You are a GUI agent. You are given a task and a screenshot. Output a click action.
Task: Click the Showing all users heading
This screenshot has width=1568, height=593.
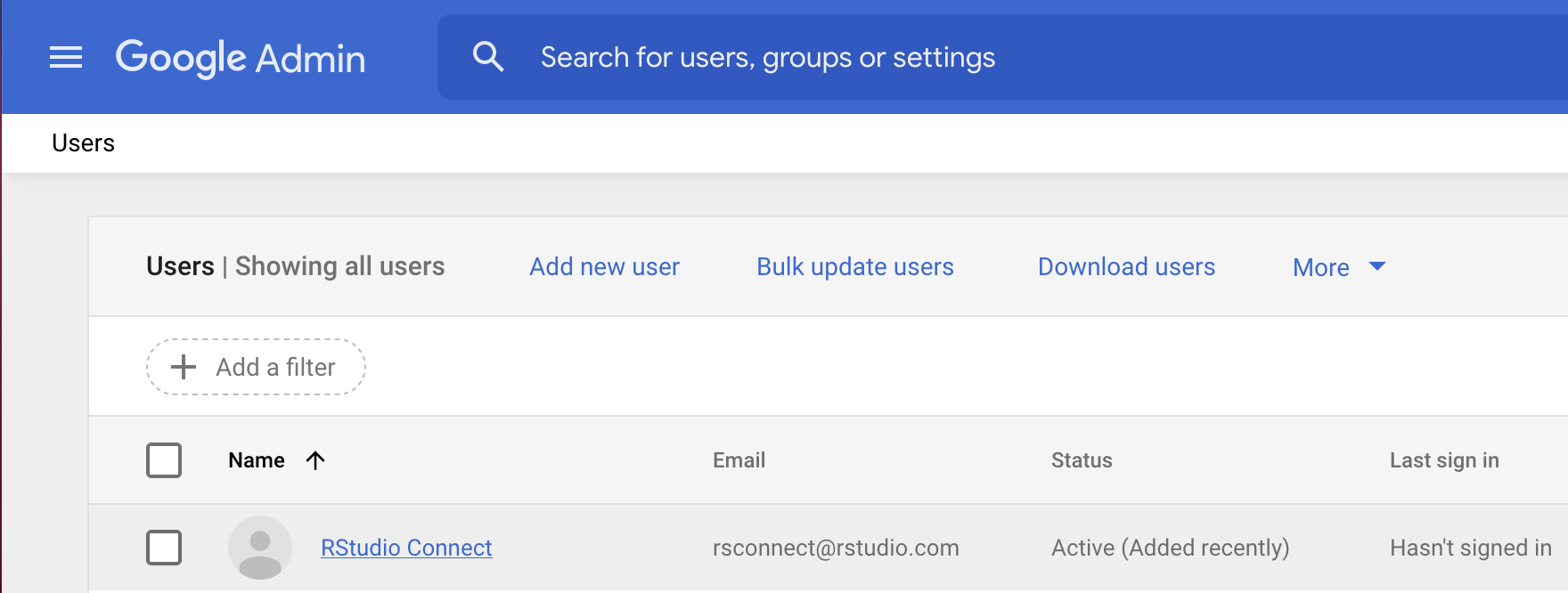[339, 266]
